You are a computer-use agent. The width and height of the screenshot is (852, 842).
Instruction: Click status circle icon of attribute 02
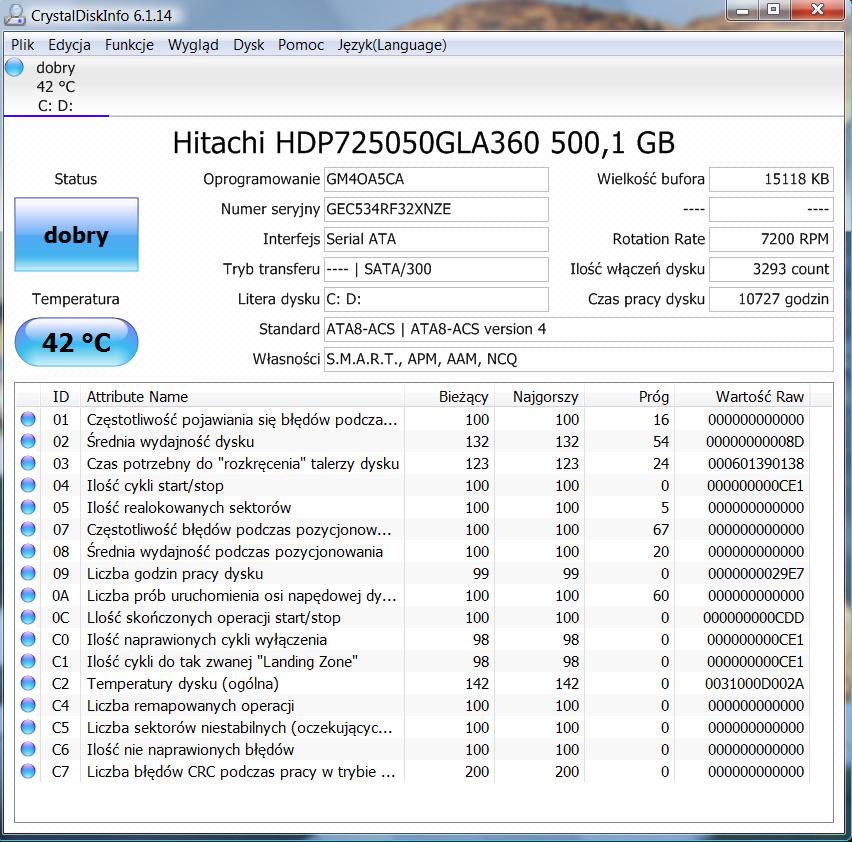click(x=28, y=441)
